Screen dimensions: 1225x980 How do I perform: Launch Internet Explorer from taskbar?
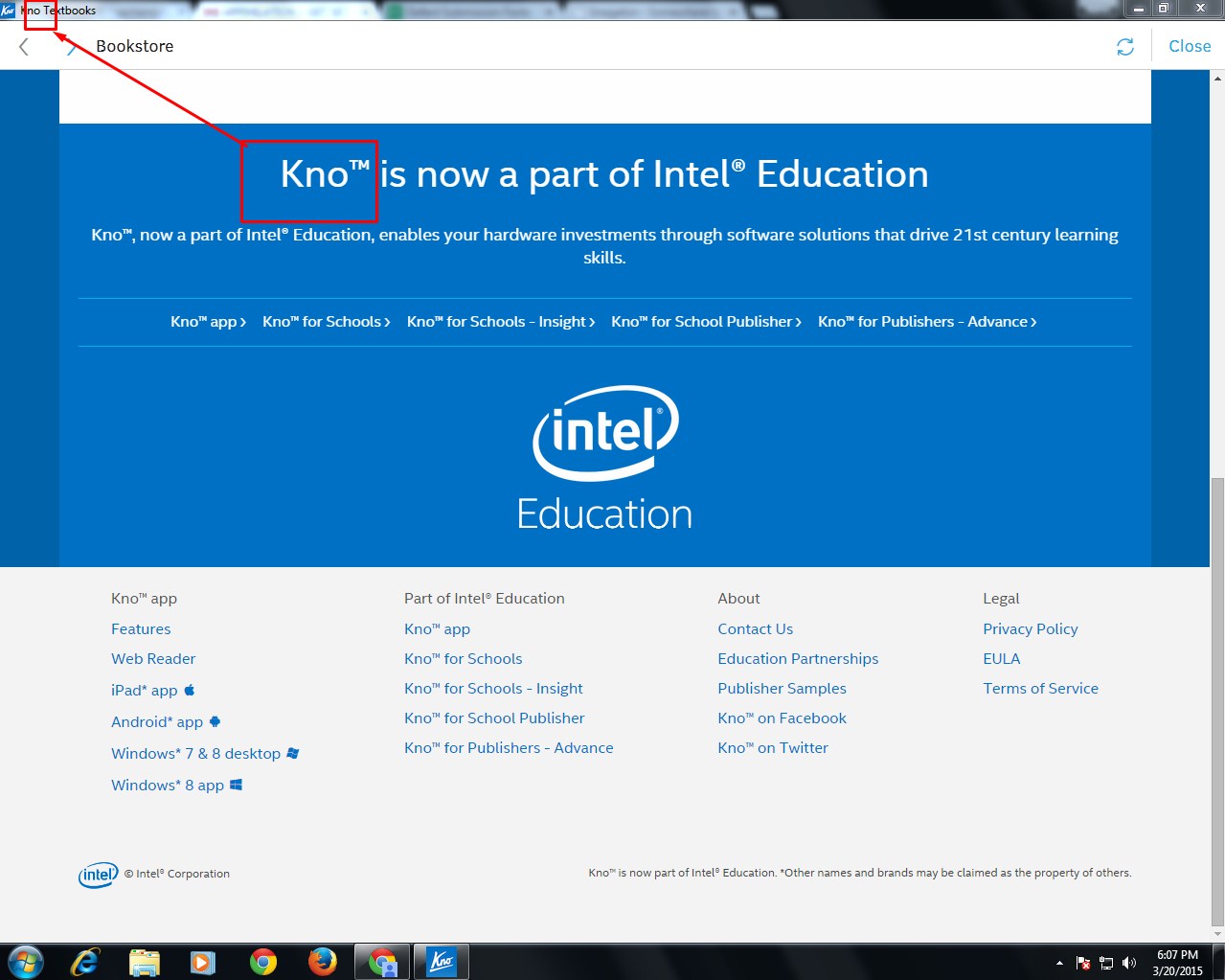coord(85,962)
